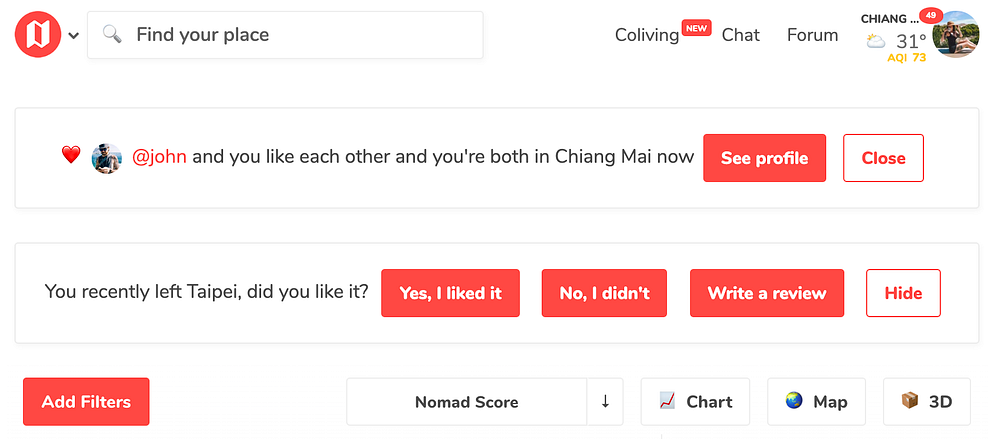Open the Coliving menu item
The height and width of the screenshot is (439, 1000).
coord(647,35)
